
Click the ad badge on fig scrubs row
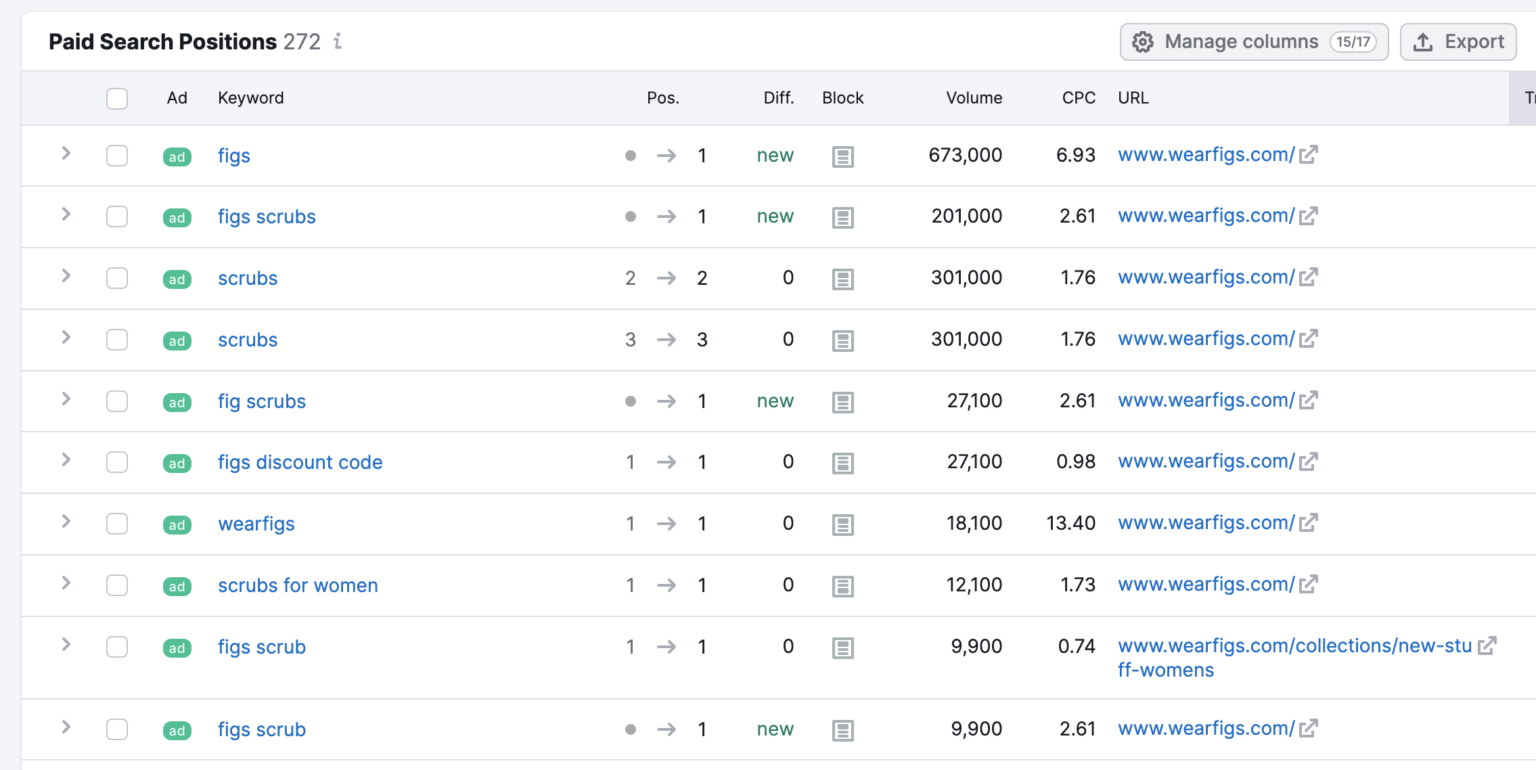(x=177, y=401)
